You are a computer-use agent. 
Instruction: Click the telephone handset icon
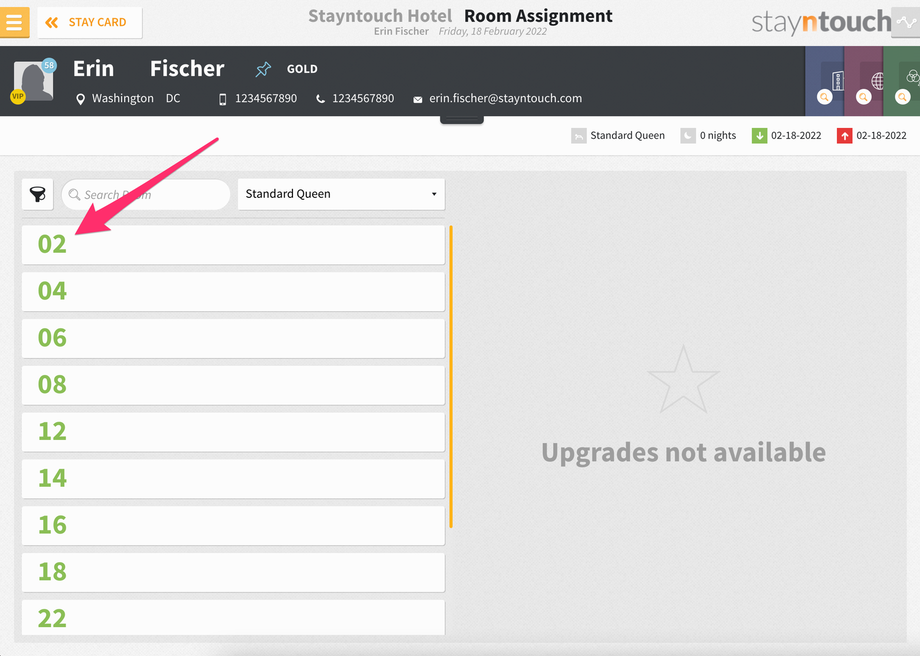[320, 99]
